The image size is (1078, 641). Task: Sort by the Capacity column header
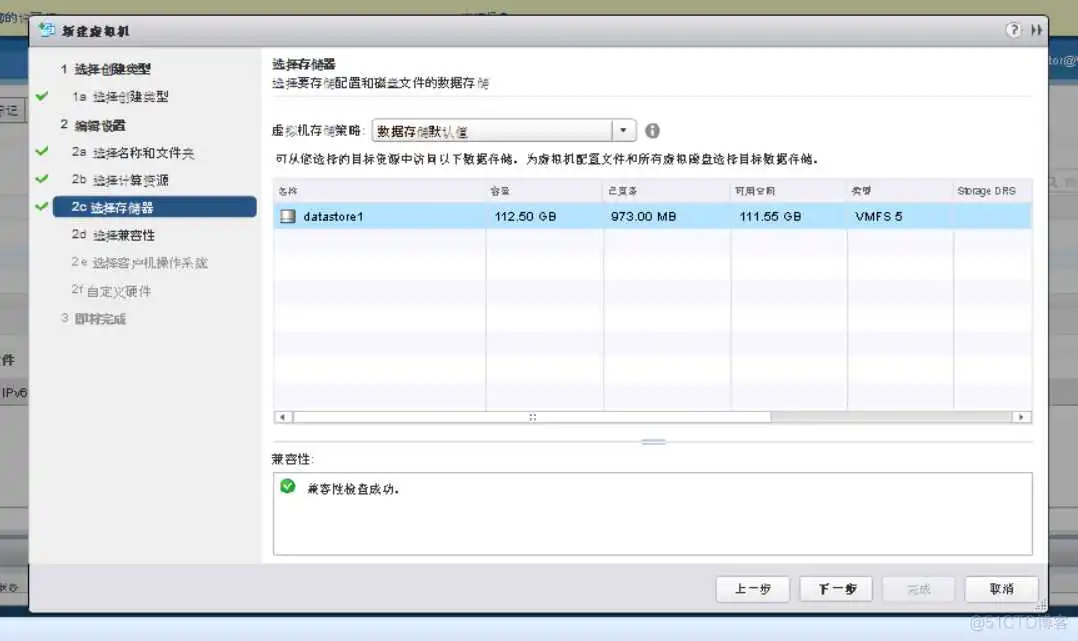tap(544, 191)
